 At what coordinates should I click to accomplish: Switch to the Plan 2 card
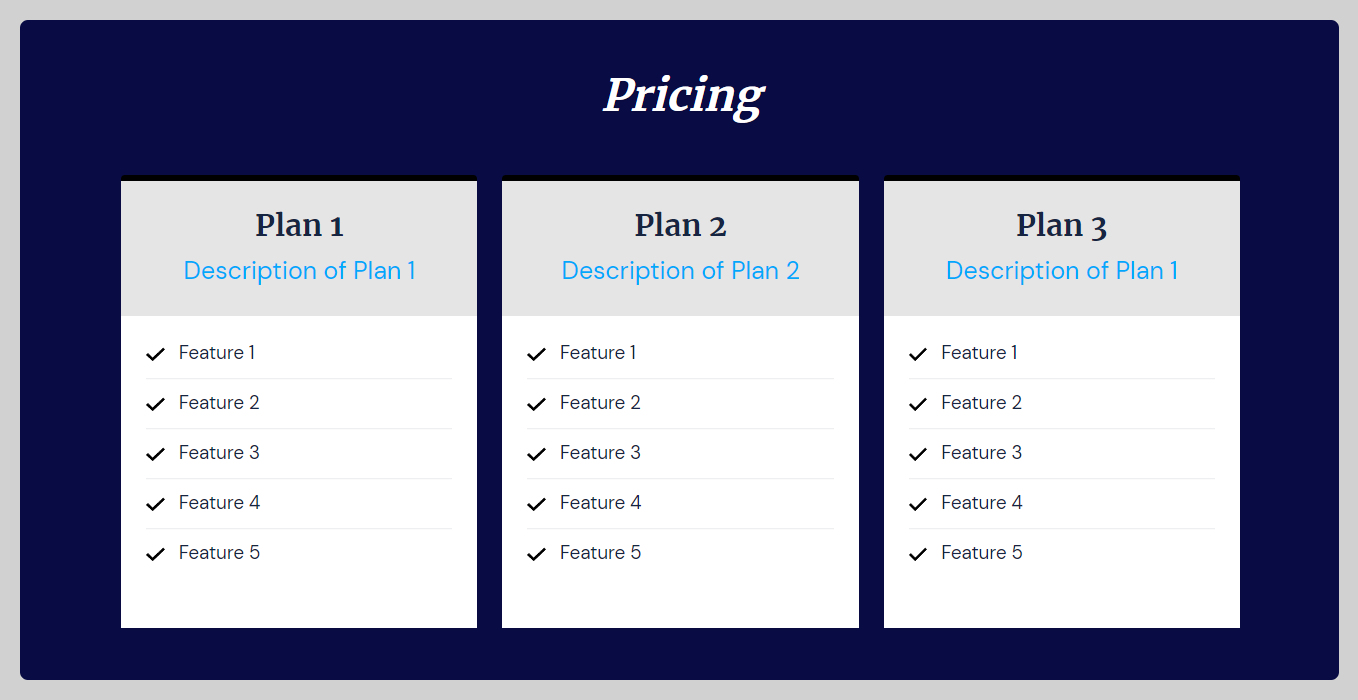680,400
